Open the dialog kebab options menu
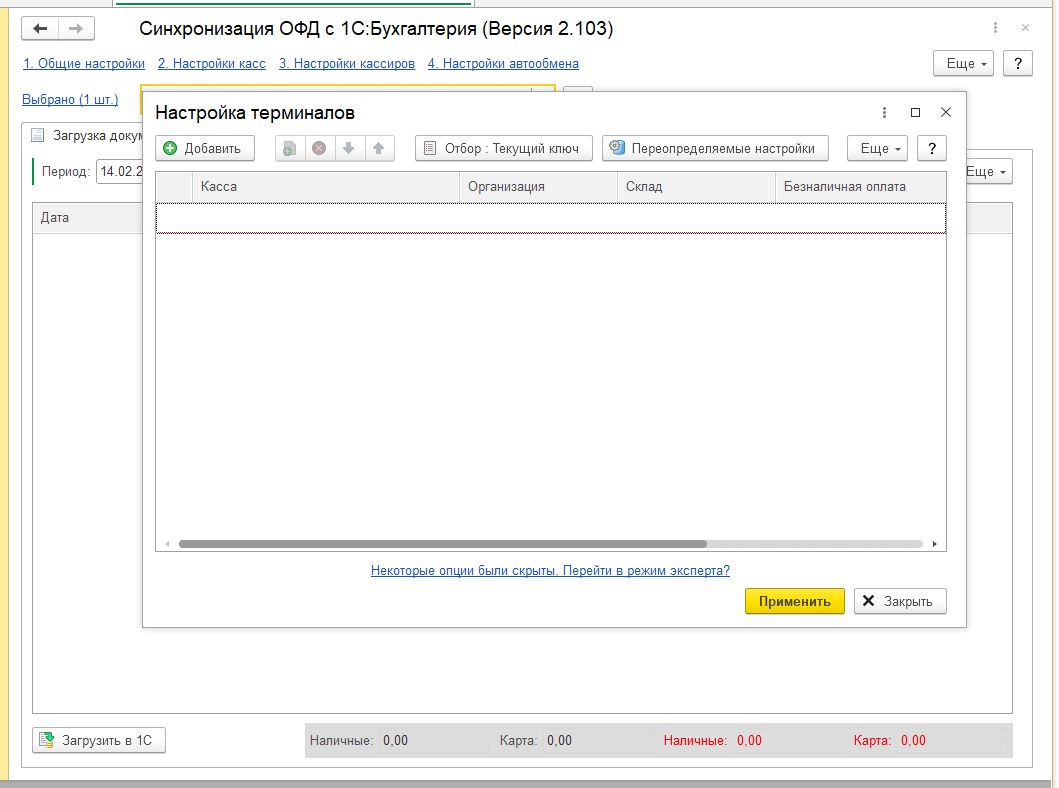This screenshot has height=788, width=1059. (884, 113)
